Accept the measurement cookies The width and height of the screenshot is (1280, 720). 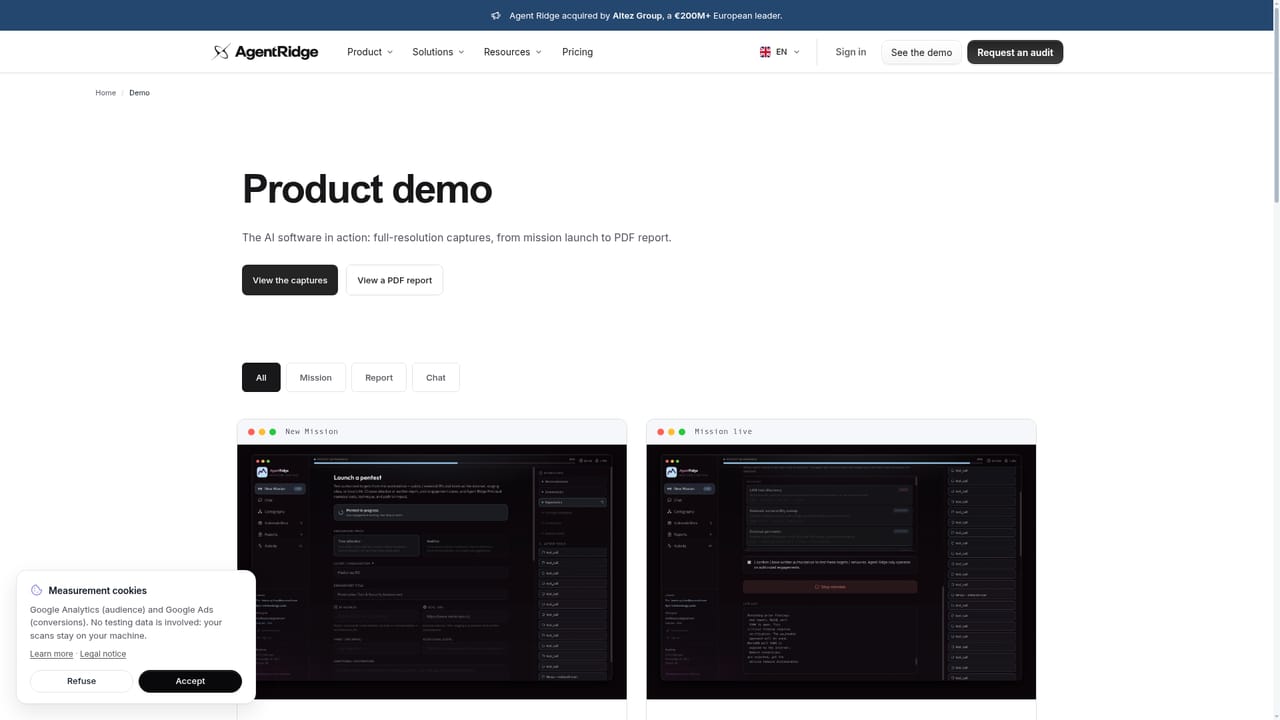click(190, 681)
